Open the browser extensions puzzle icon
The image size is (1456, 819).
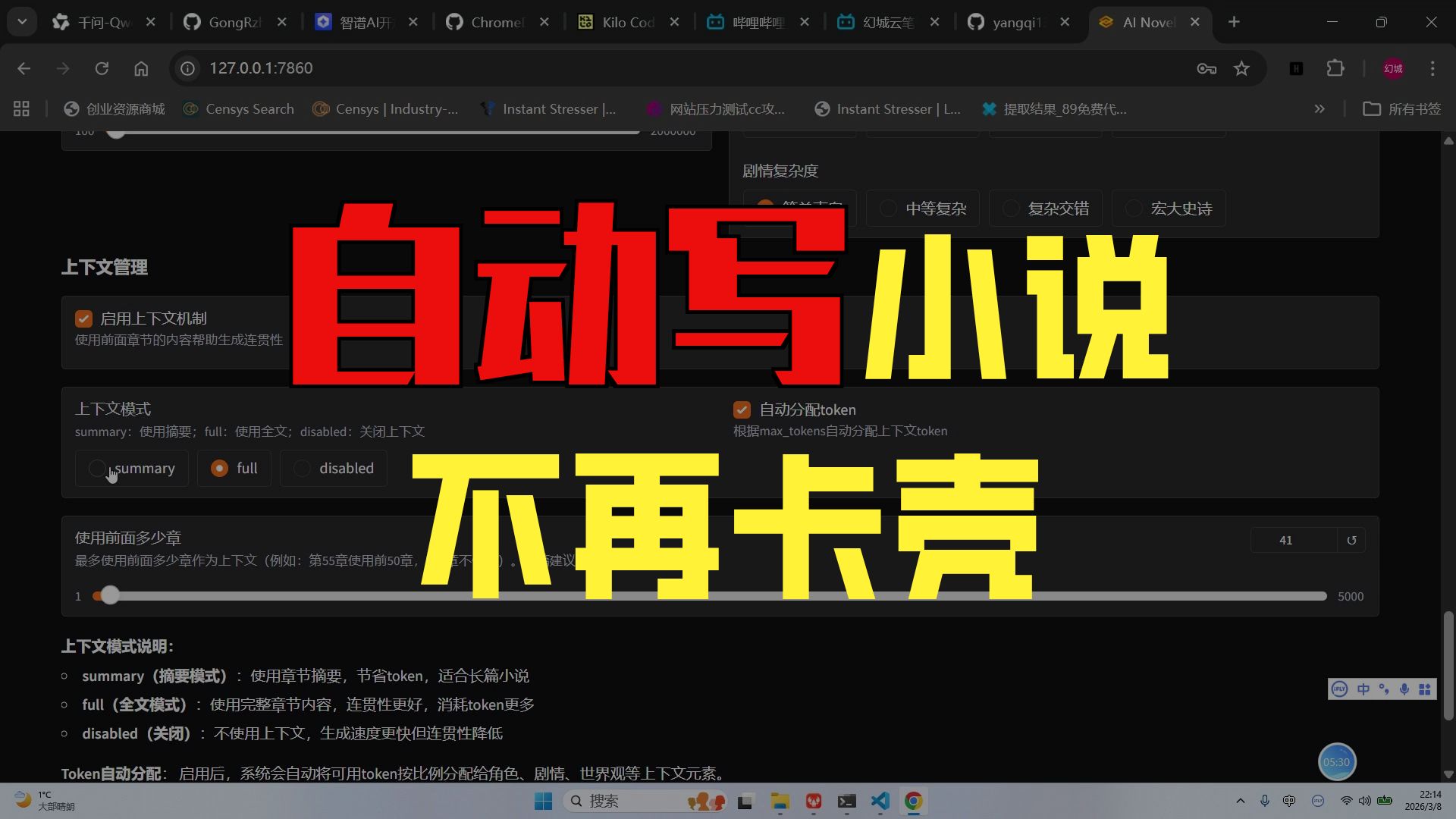[1335, 68]
